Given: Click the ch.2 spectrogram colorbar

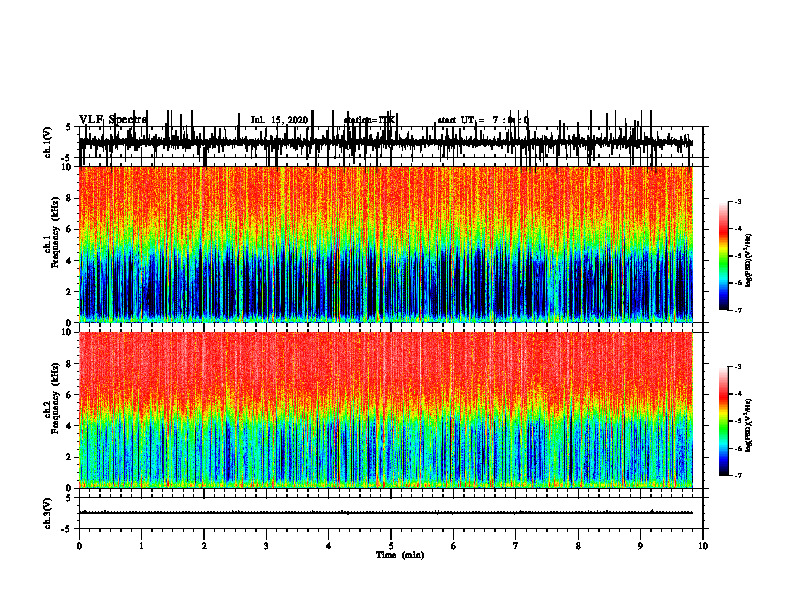Looking at the screenshot, I should 723,421.
